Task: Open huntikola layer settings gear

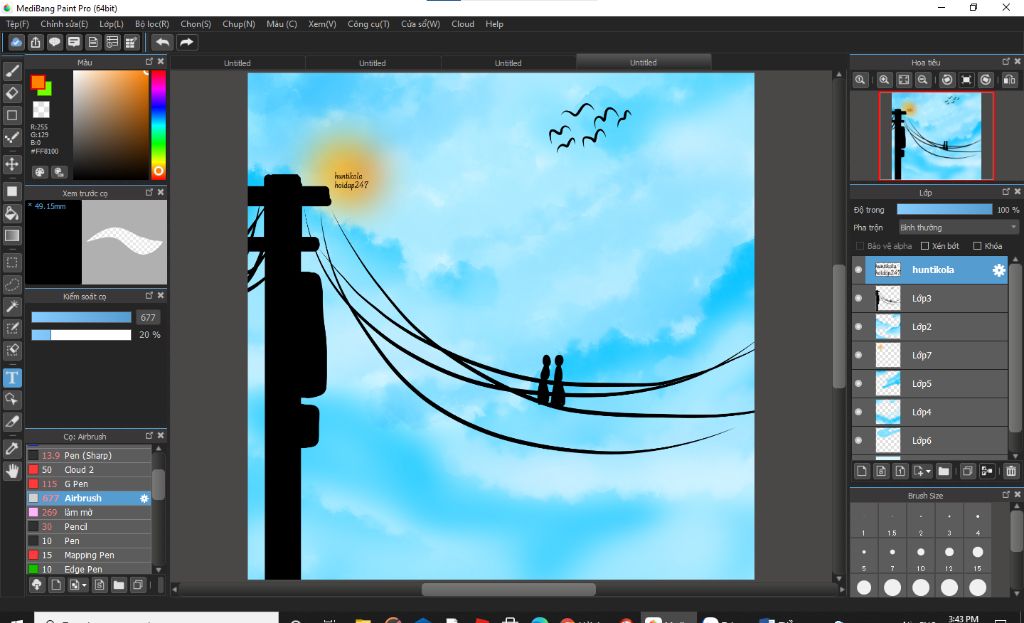Action: (x=999, y=270)
